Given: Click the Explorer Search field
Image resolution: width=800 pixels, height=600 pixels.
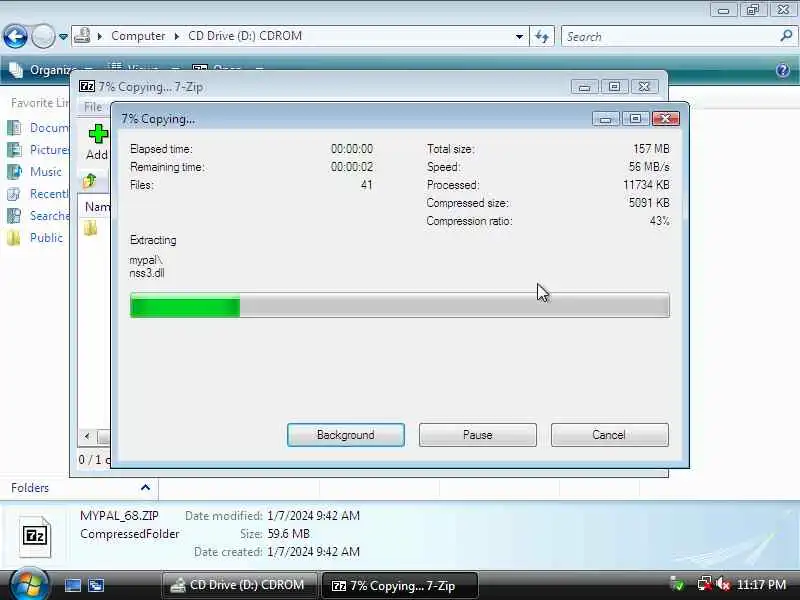Looking at the screenshot, I should tap(671, 37).
